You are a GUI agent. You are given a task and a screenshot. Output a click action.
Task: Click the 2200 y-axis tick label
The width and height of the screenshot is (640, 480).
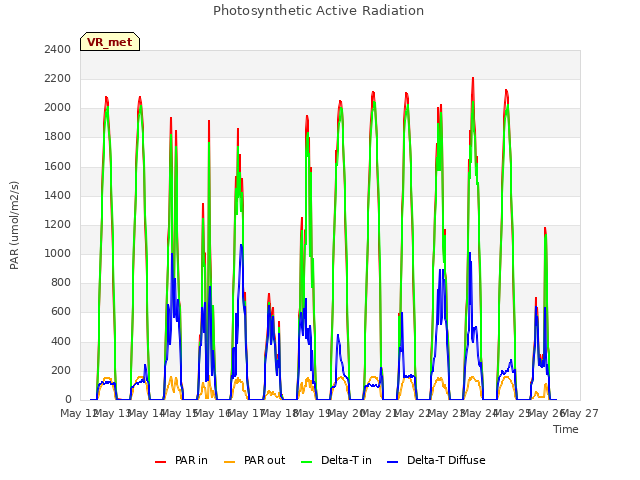coord(58,78)
